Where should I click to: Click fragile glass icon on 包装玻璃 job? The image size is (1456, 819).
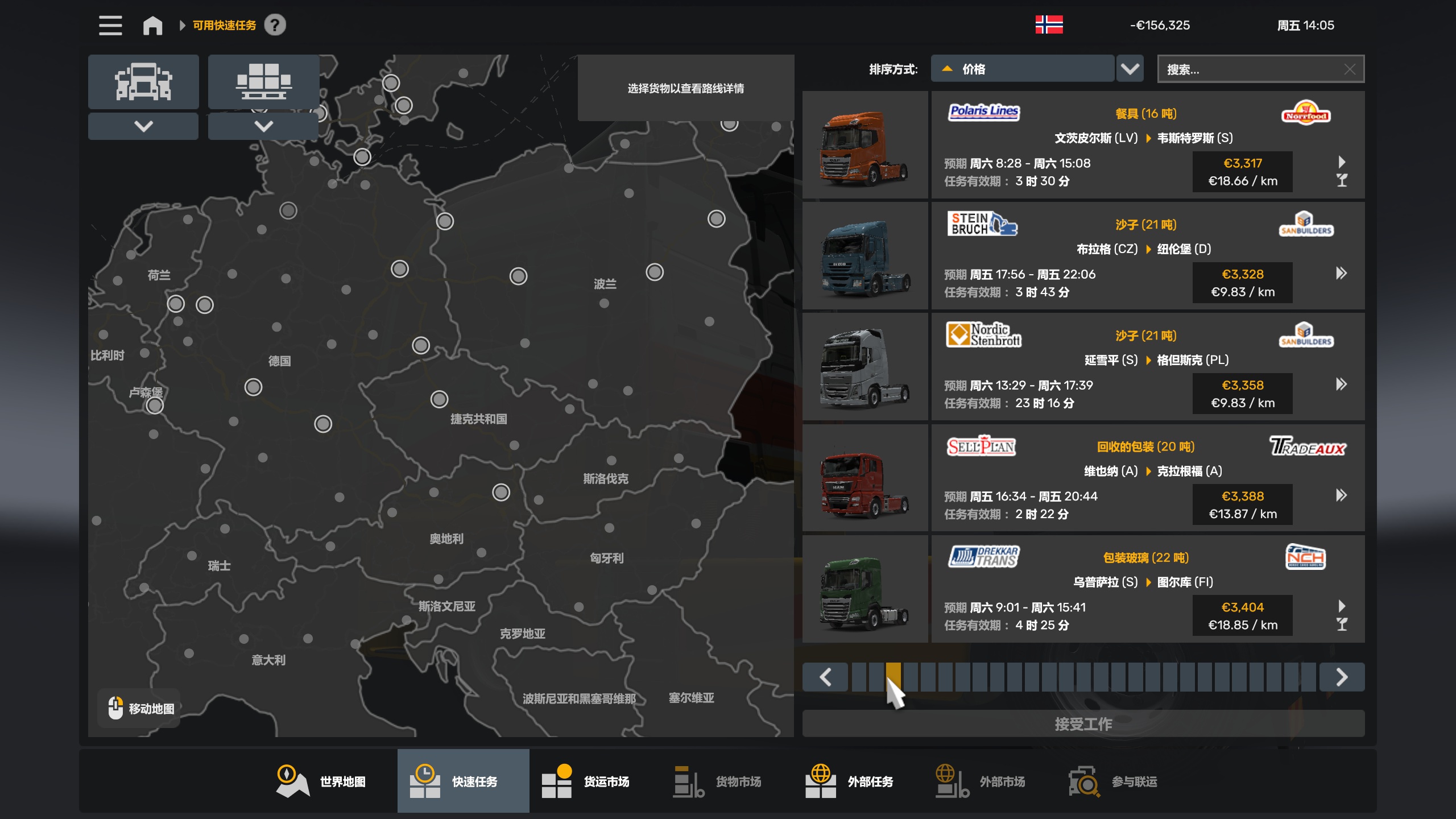click(x=1342, y=624)
